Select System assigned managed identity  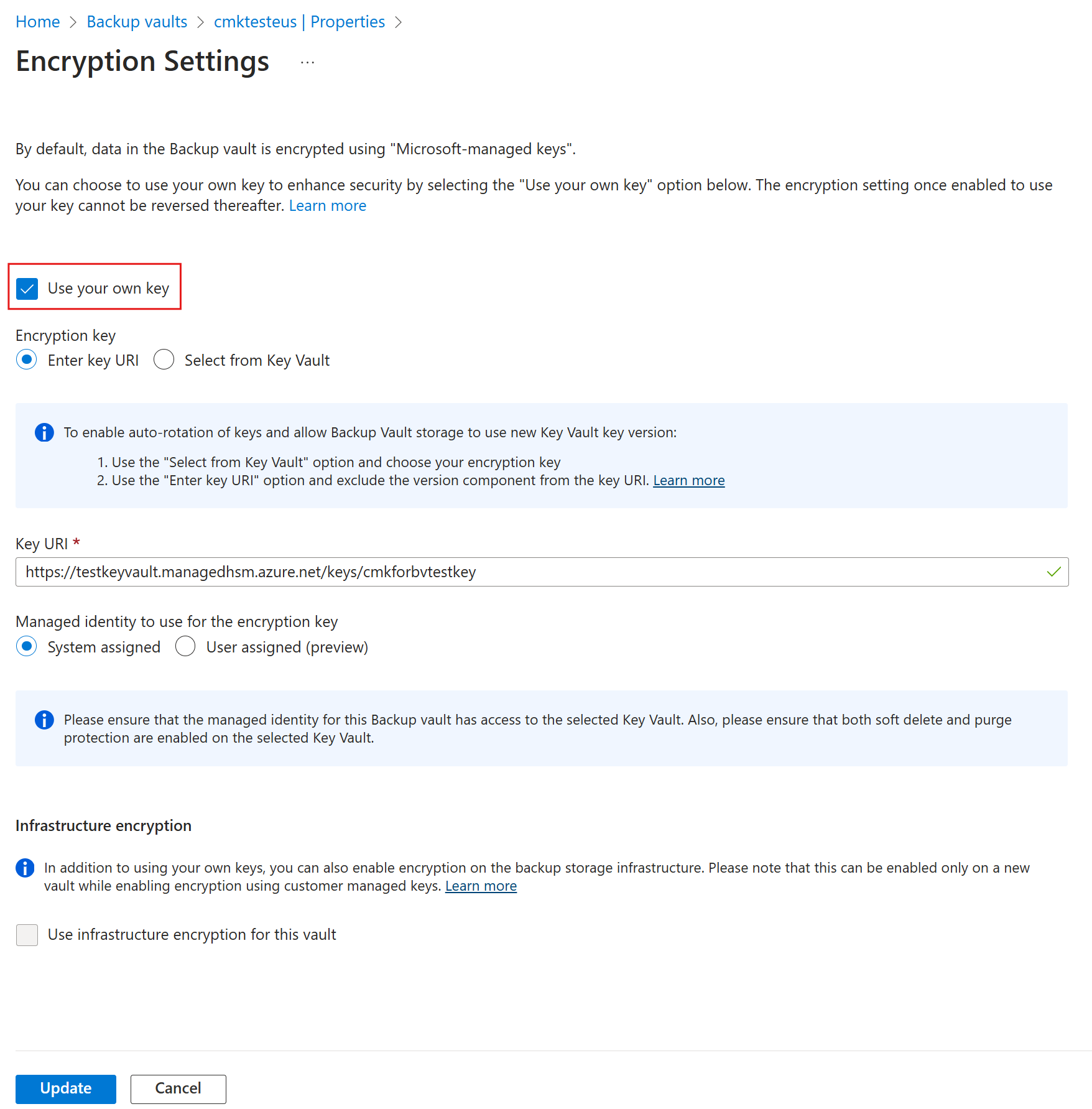(x=27, y=646)
